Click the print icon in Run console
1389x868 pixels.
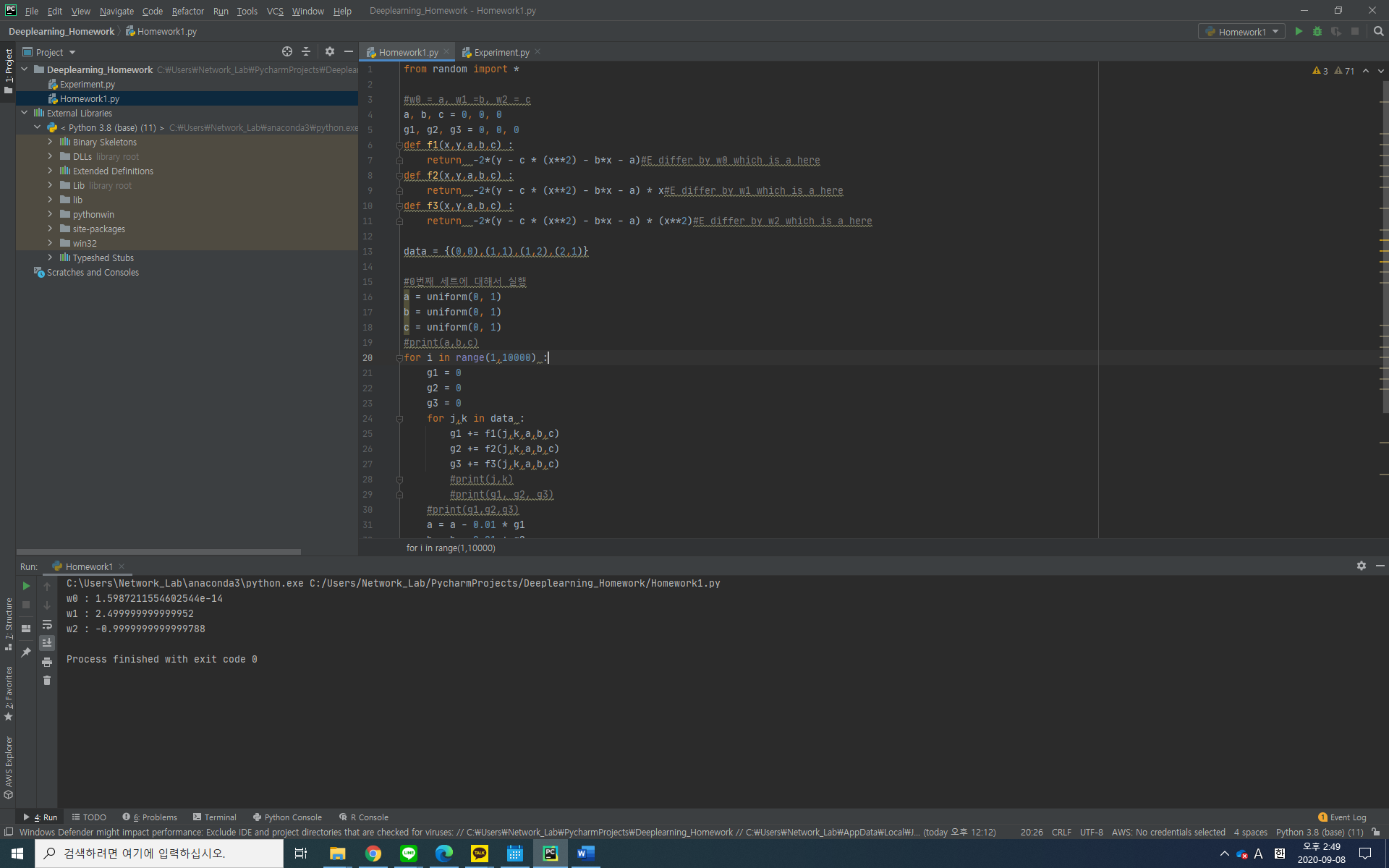(47, 662)
